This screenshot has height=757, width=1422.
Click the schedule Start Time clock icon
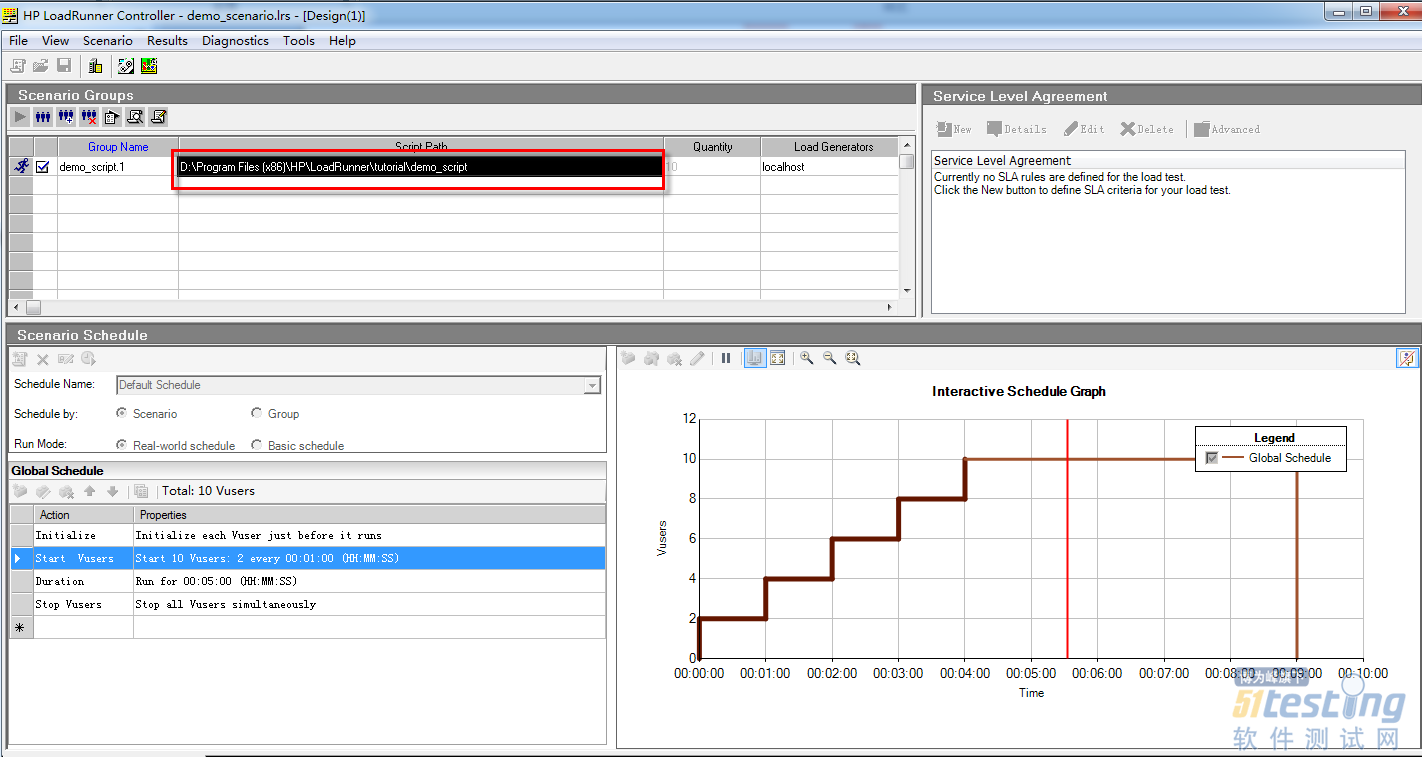click(89, 359)
